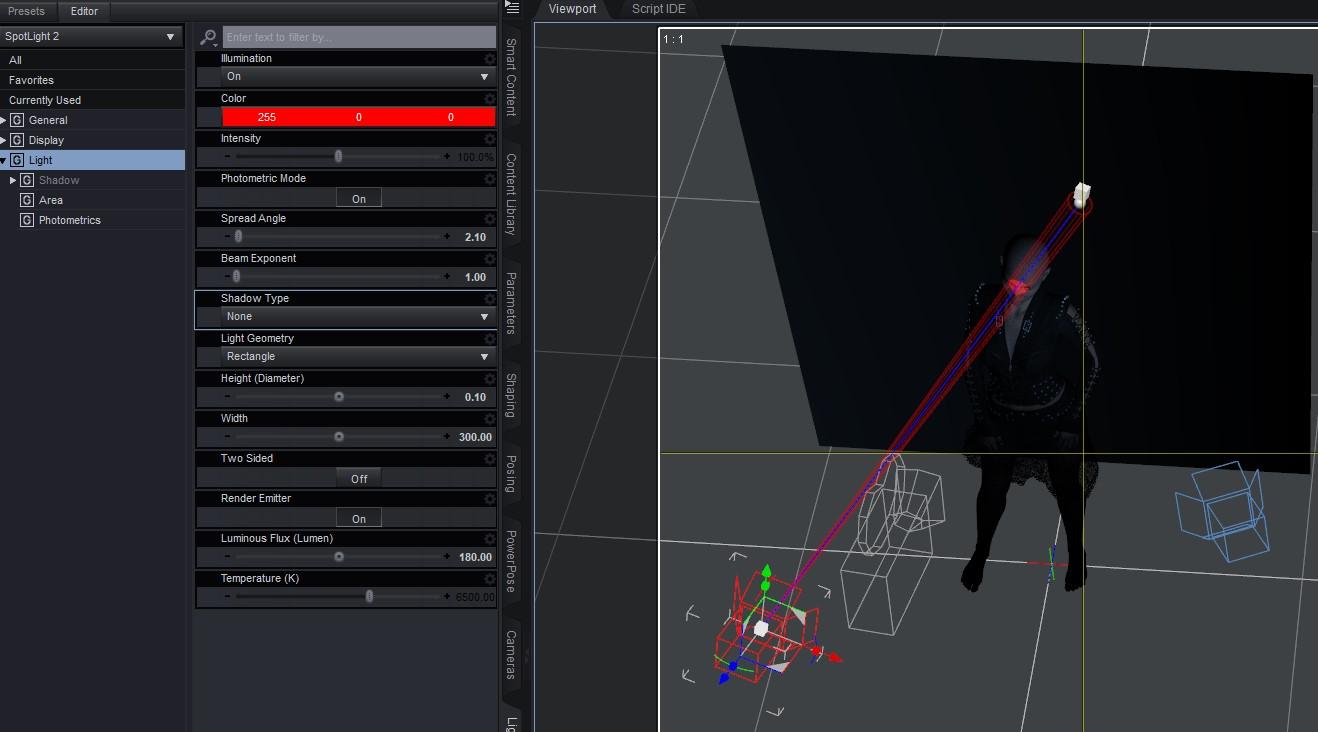The height and width of the screenshot is (732, 1318).
Task: Click the gear icon beside Spread Angle
Action: coord(489,219)
